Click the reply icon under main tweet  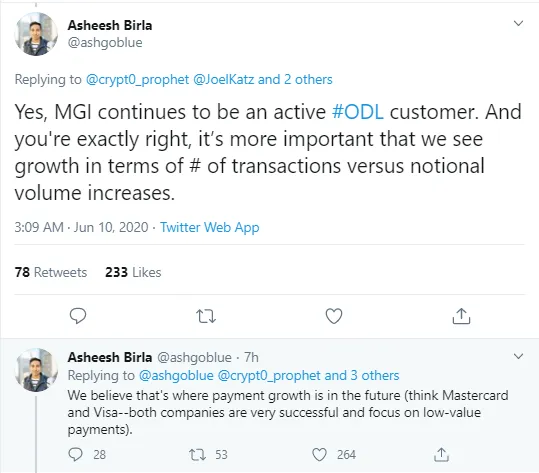78,316
